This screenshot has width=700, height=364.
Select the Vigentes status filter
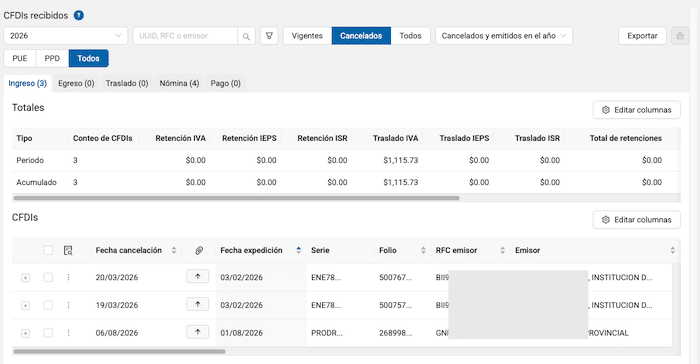coord(307,36)
